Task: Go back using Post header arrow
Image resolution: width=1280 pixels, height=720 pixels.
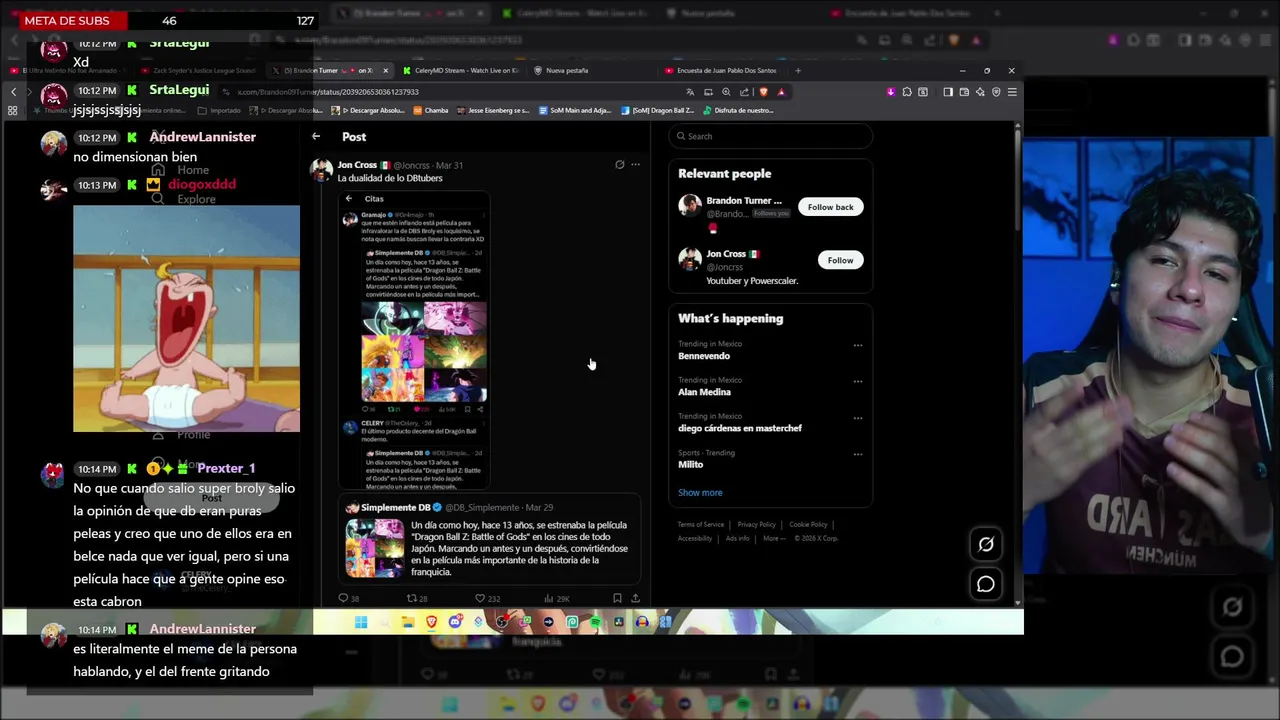Action: tap(316, 136)
